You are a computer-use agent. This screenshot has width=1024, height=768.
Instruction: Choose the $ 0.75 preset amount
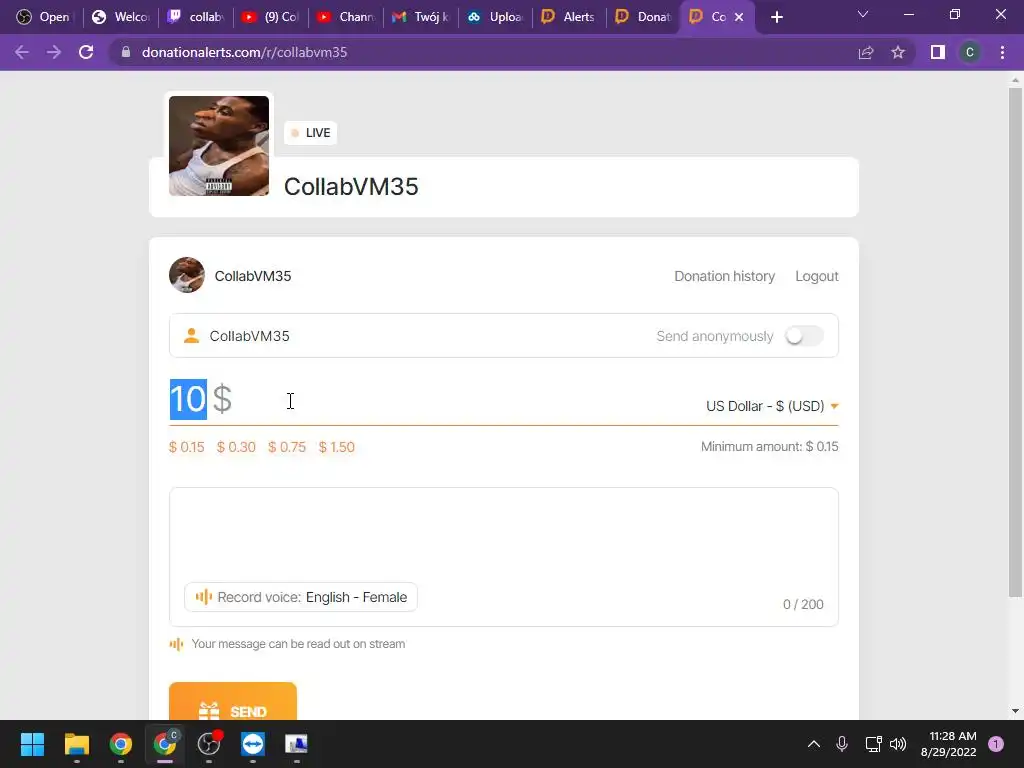coord(287,447)
